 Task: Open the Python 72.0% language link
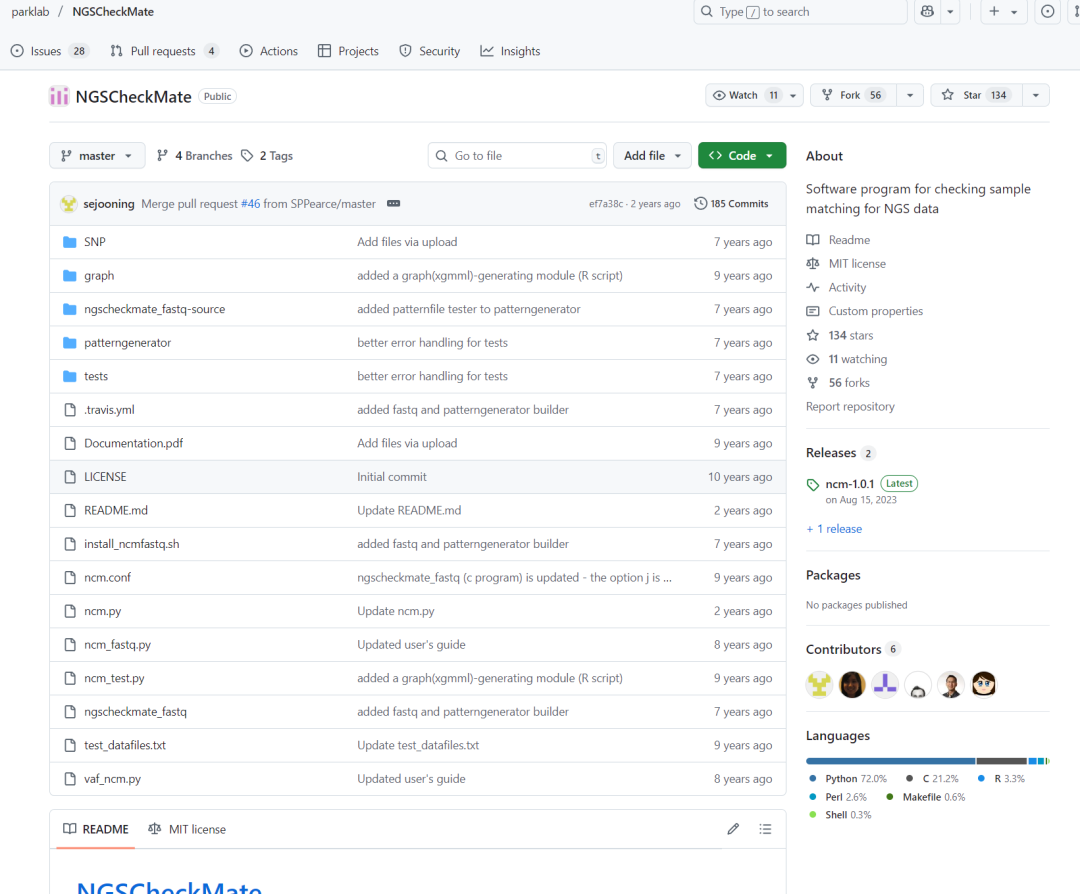click(848, 779)
